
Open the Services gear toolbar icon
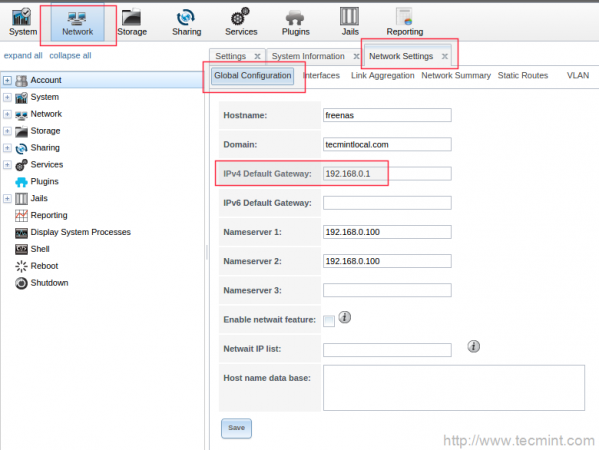tap(240, 17)
